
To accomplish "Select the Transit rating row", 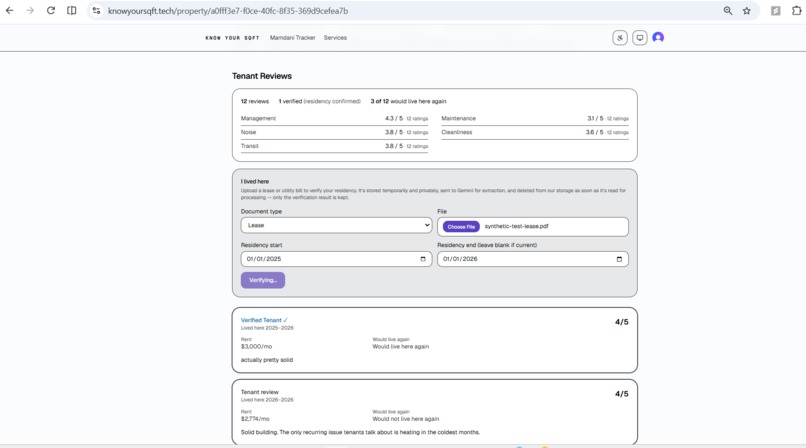I will [334, 146].
